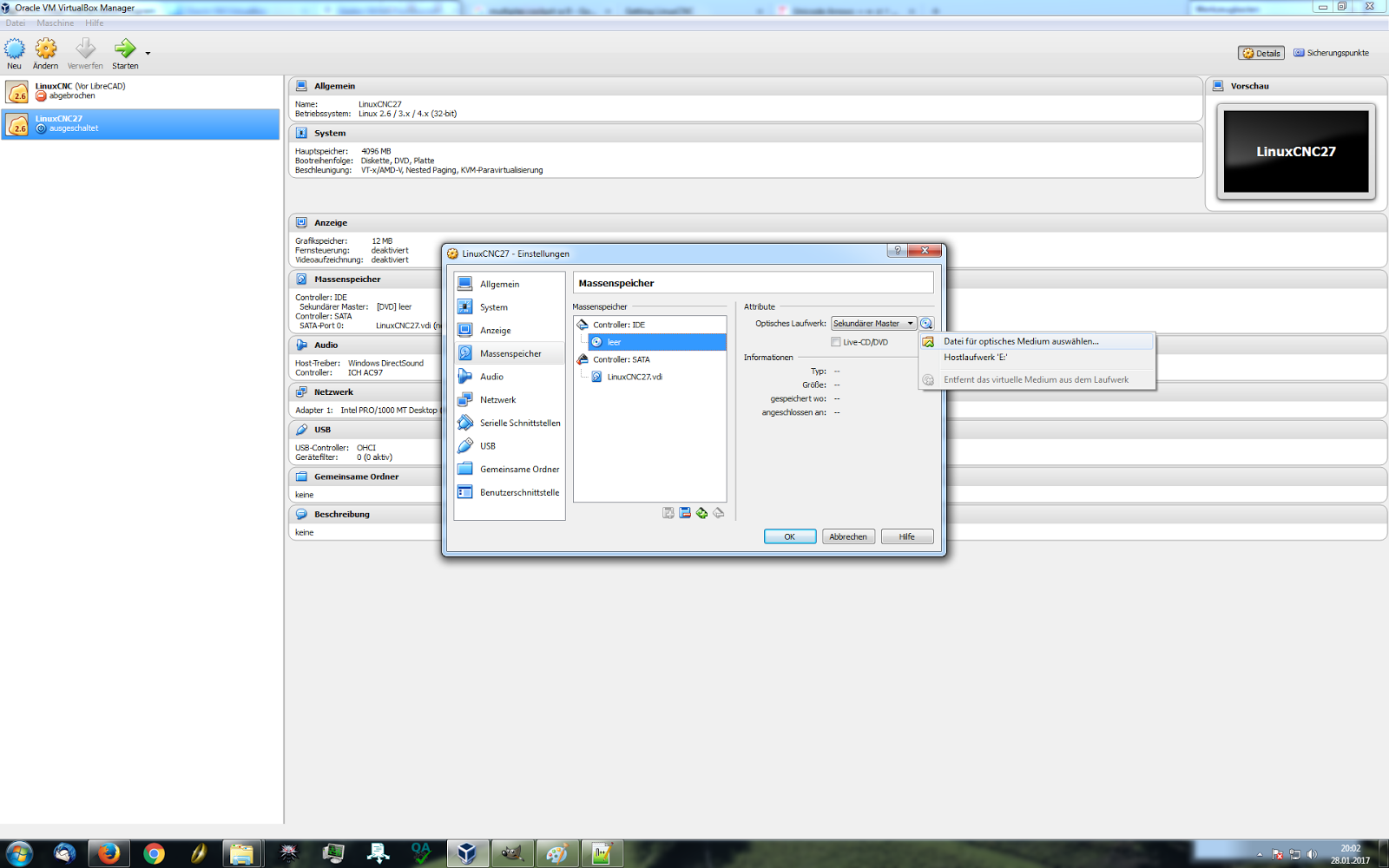Image resolution: width=1389 pixels, height=868 pixels.
Task: Enable the Live-CD/DVD checkbox
Action: (x=836, y=342)
